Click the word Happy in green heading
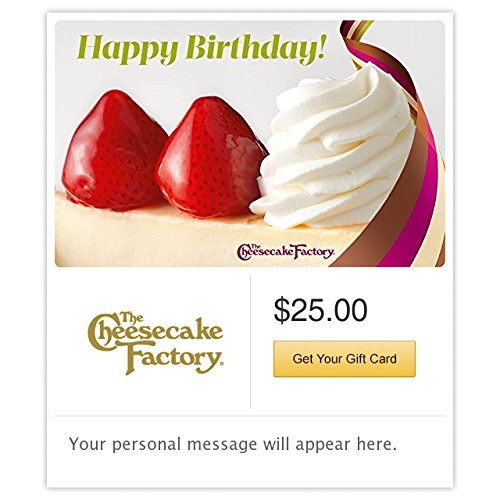The width and height of the screenshot is (500, 500). click(x=127, y=51)
